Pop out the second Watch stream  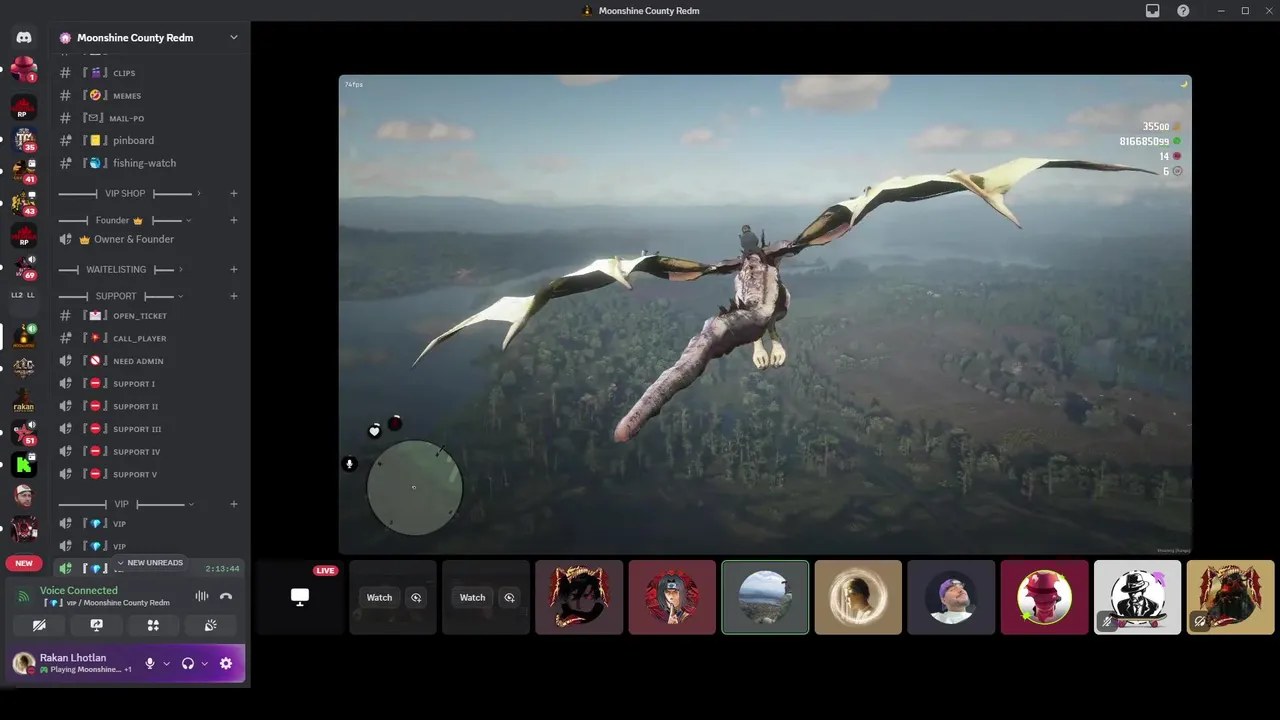point(509,598)
